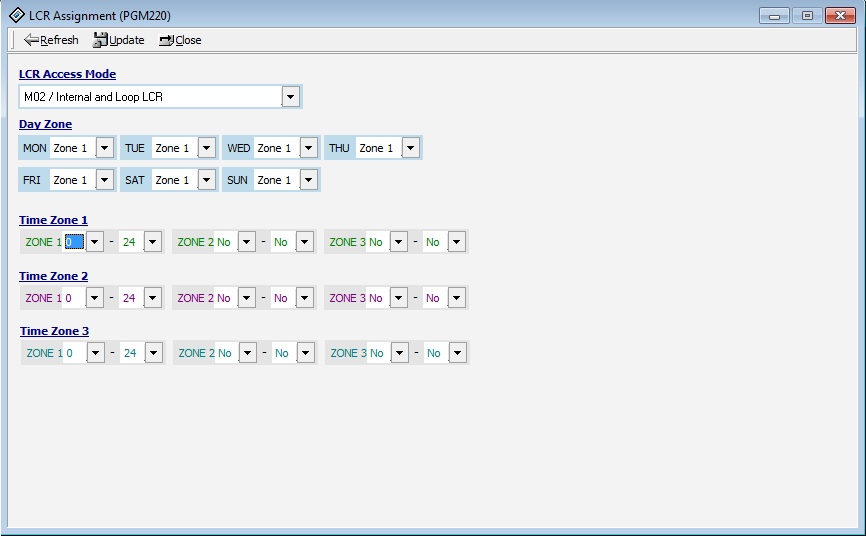This screenshot has height=536, width=866.
Task: Open the THU day zone dropdown
Action: [x=410, y=148]
